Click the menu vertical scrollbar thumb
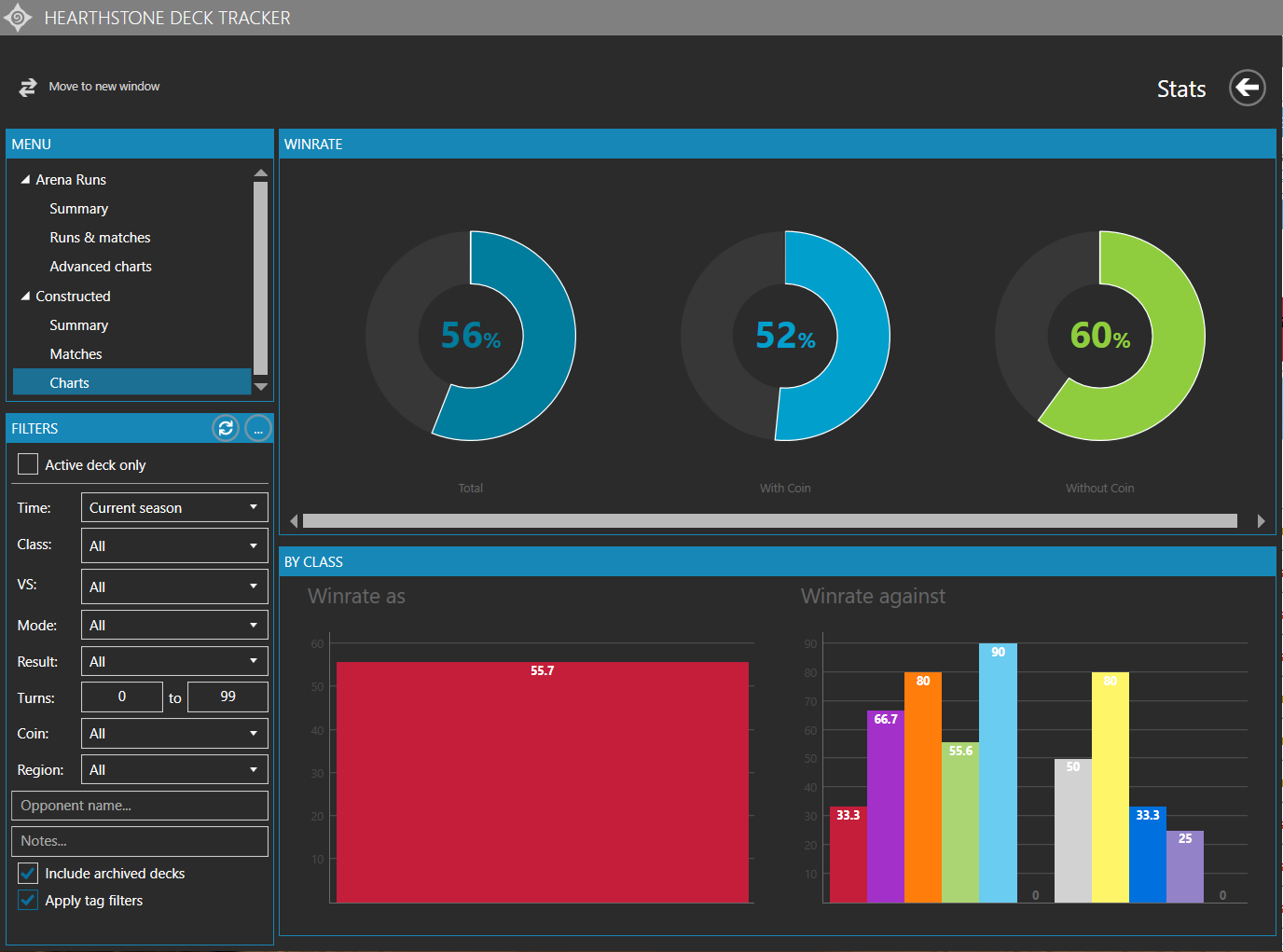Image resolution: width=1283 pixels, height=952 pixels. tap(261, 278)
